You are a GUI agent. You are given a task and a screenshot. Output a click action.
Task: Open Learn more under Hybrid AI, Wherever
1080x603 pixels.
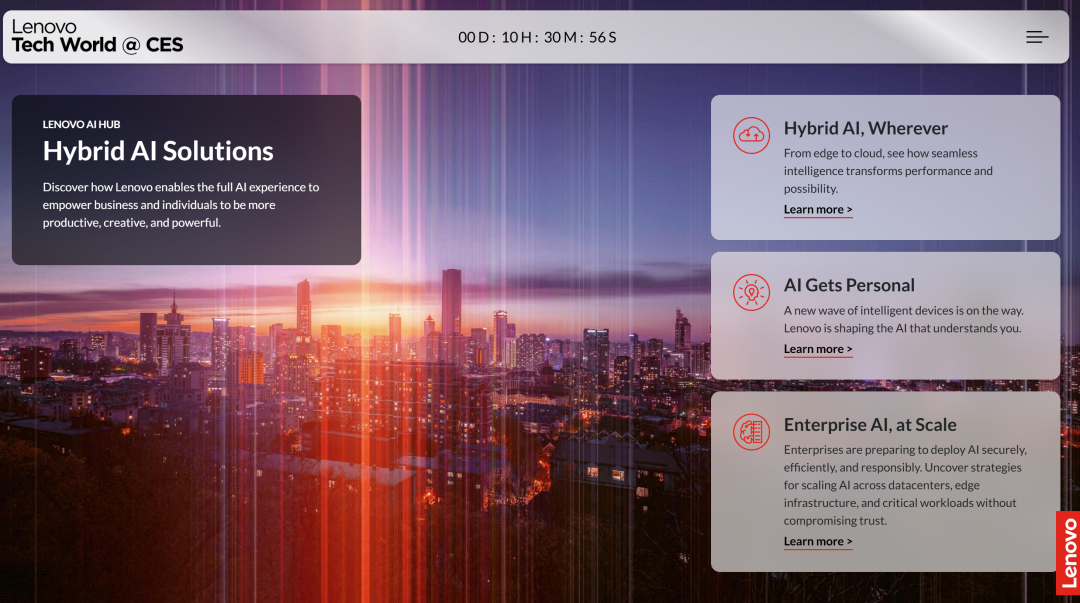[x=818, y=209]
